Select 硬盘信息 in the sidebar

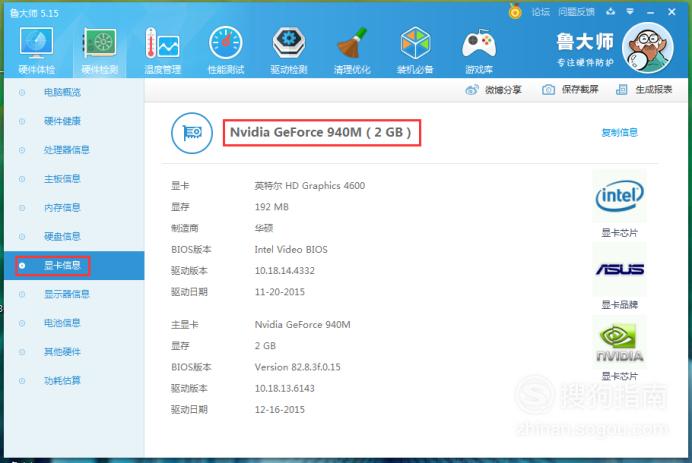(62, 236)
